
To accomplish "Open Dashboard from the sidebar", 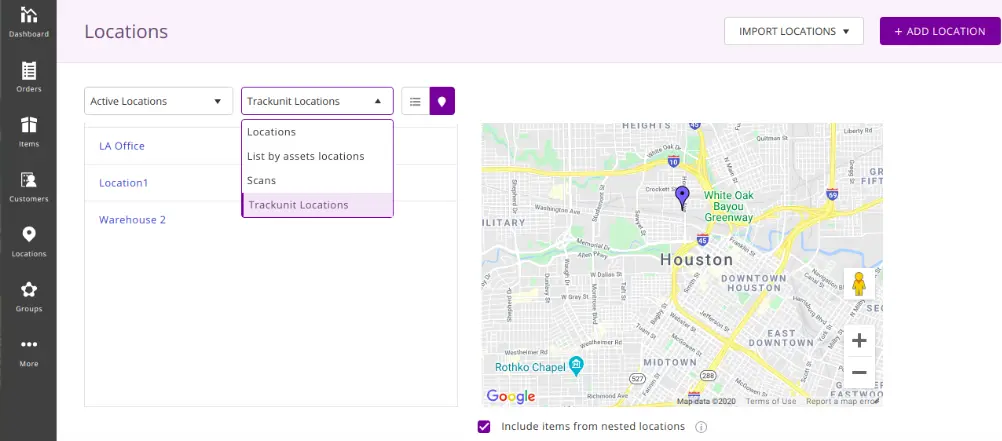I will click(x=28, y=21).
